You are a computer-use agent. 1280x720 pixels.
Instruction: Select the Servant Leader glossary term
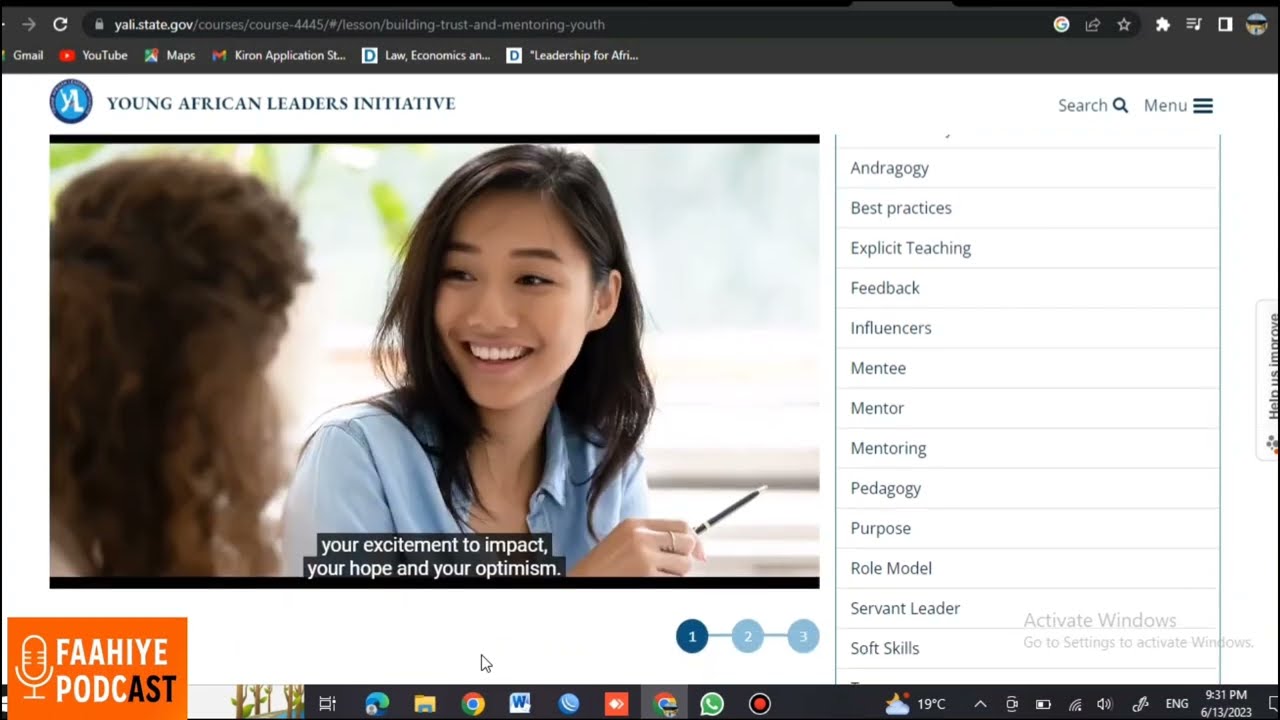tap(1028, 608)
